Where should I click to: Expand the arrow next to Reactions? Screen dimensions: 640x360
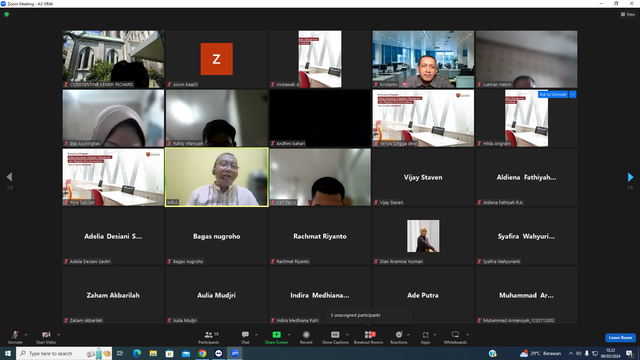(x=408, y=335)
